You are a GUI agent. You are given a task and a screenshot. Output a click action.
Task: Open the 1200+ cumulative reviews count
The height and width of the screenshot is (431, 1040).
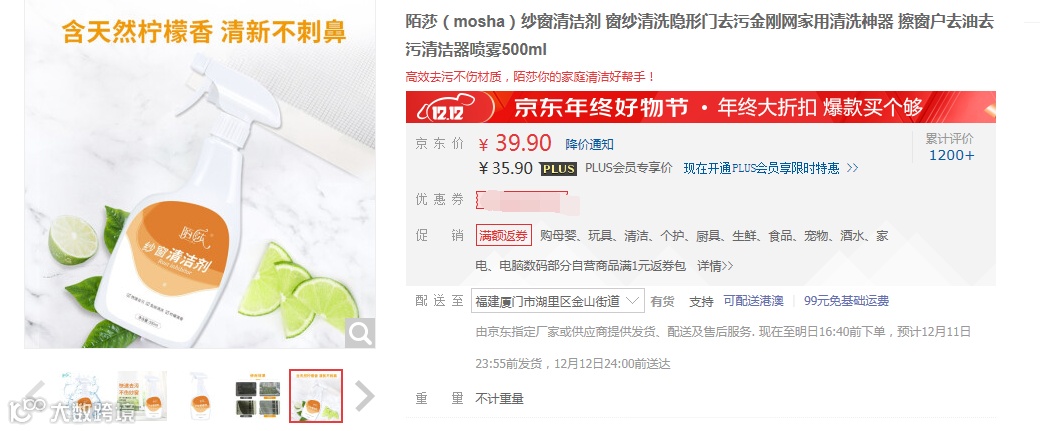click(952, 155)
